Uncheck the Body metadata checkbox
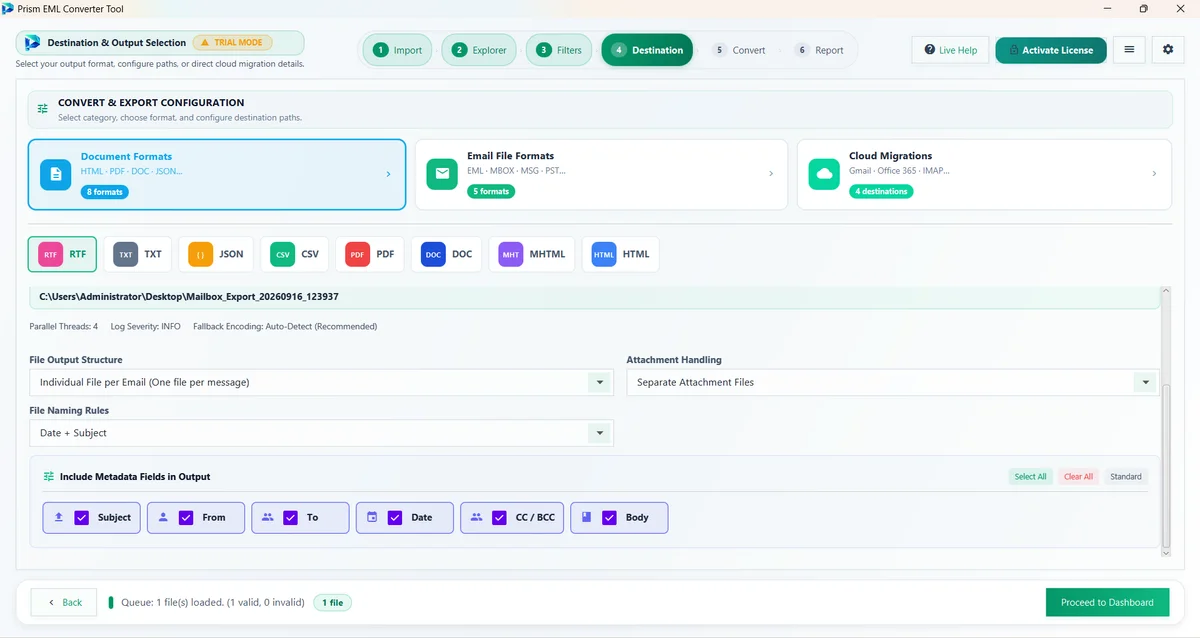Screen dimensions: 1200x638 (x=609, y=518)
